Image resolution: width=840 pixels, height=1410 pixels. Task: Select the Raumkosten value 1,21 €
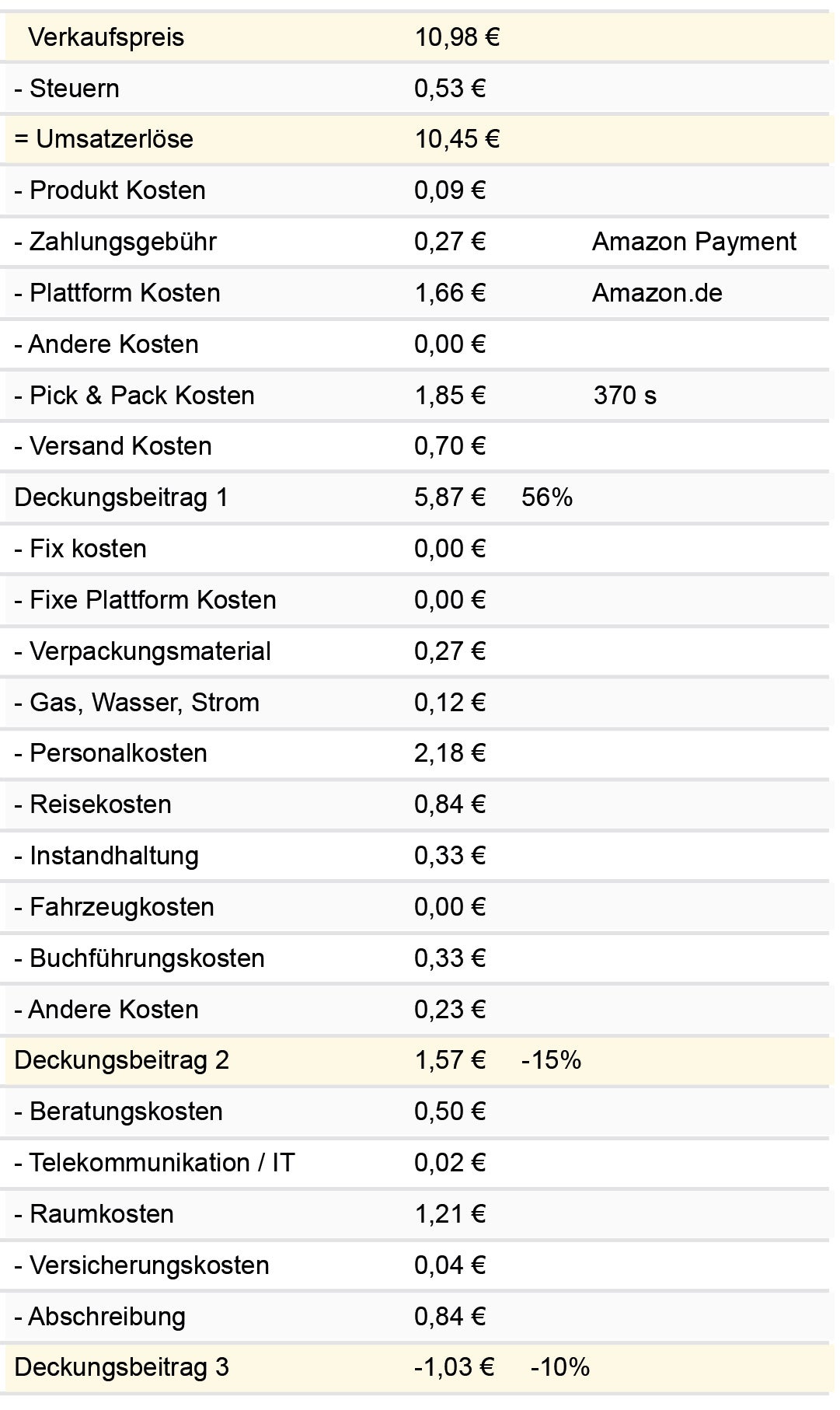click(450, 1214)
